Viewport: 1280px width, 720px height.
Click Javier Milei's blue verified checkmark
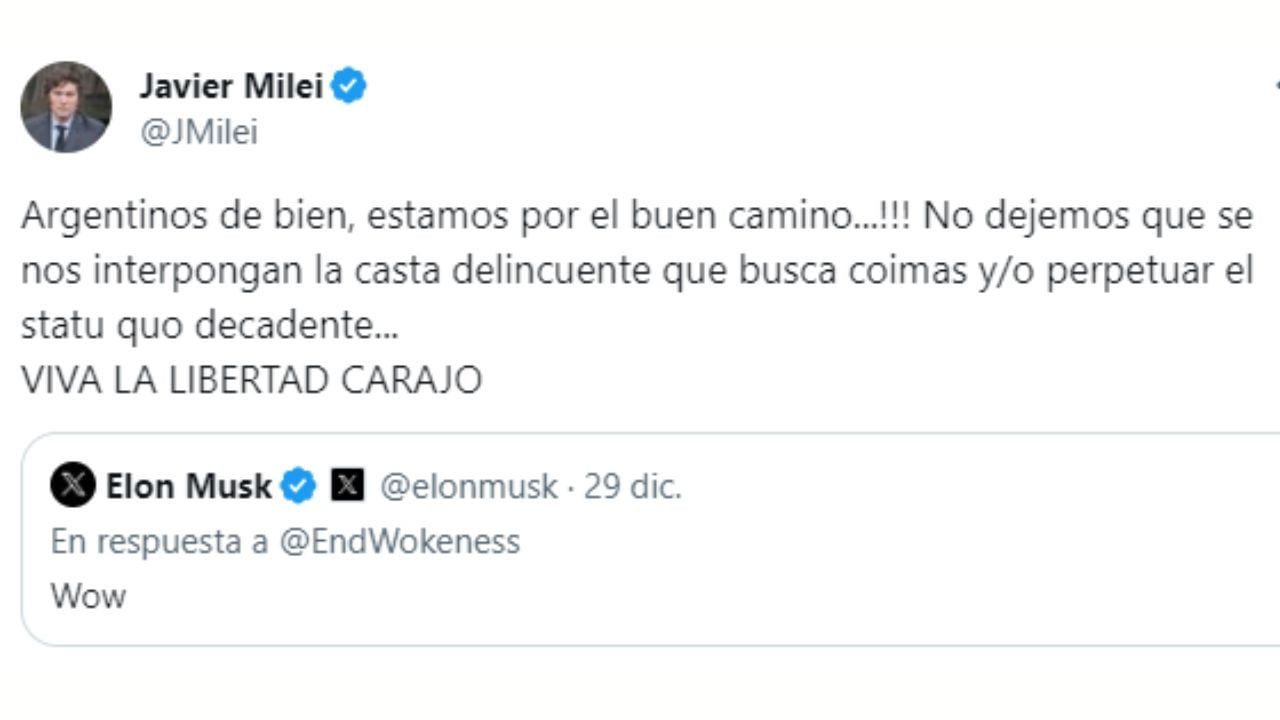click(x=350, y=86)
